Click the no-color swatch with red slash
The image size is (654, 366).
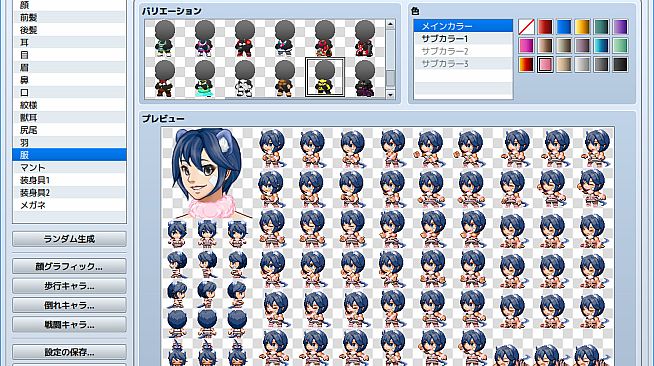(x=526, y=27)
